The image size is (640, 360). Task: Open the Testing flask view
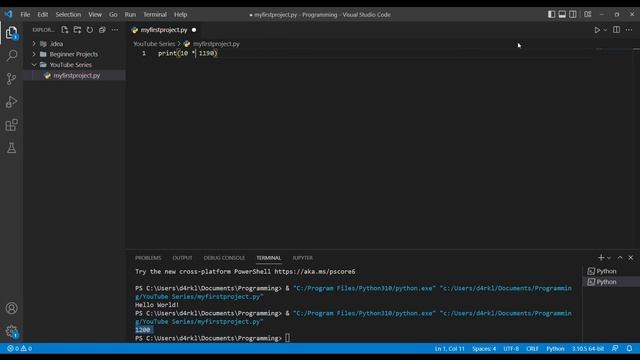tap(11, 148)
